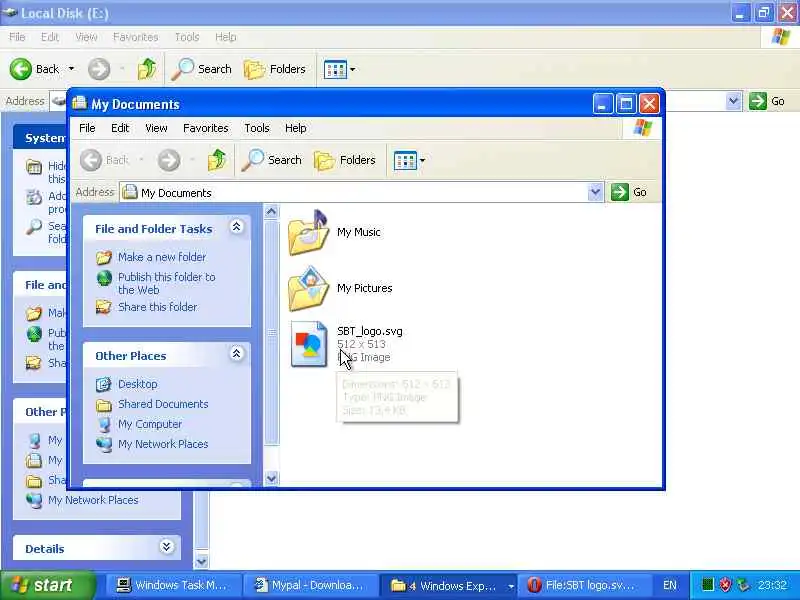
Task: Click Make a new folder link
Action: (162, 257)
